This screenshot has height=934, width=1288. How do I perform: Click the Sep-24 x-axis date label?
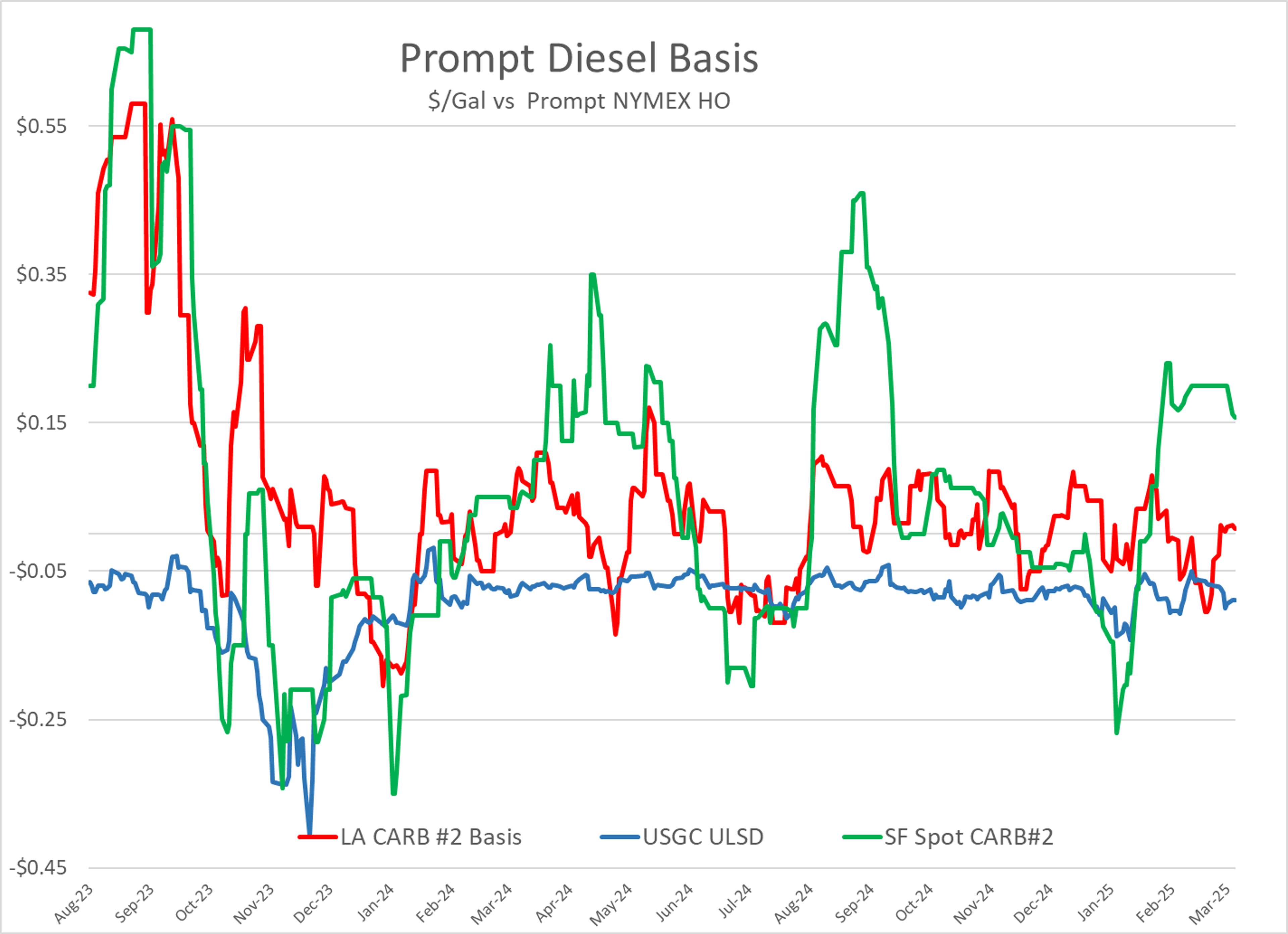point(854,904)
